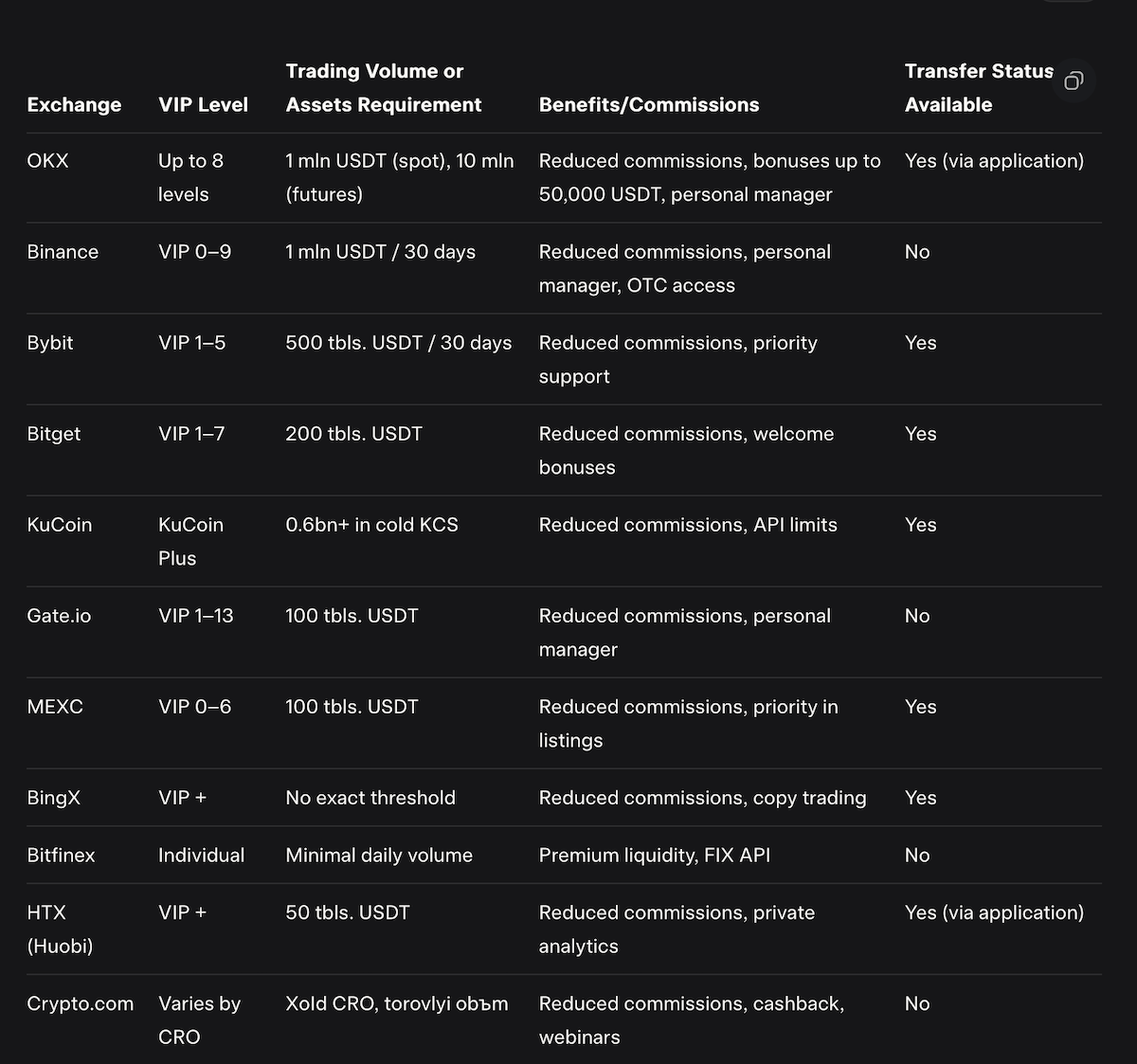The height and width of the screenshot is (1064, 1137).
Task: Select the 'MEXC' exchange cell
Action: [55, 707]
